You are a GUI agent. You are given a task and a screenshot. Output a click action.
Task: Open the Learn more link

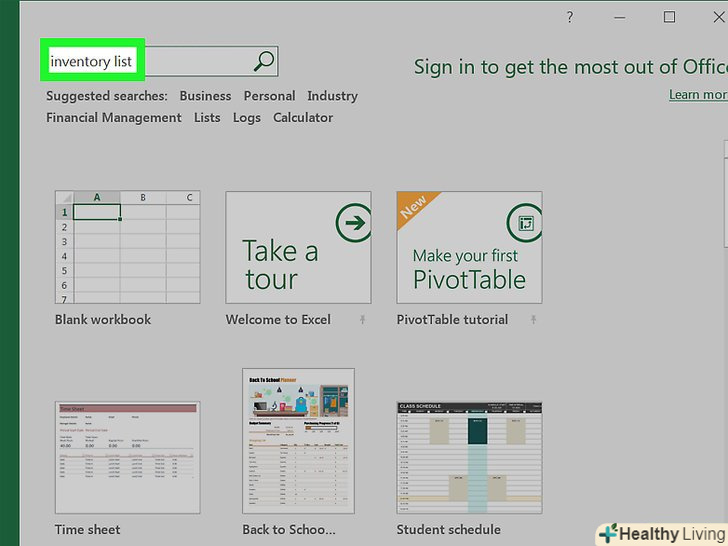pos(698,95)
